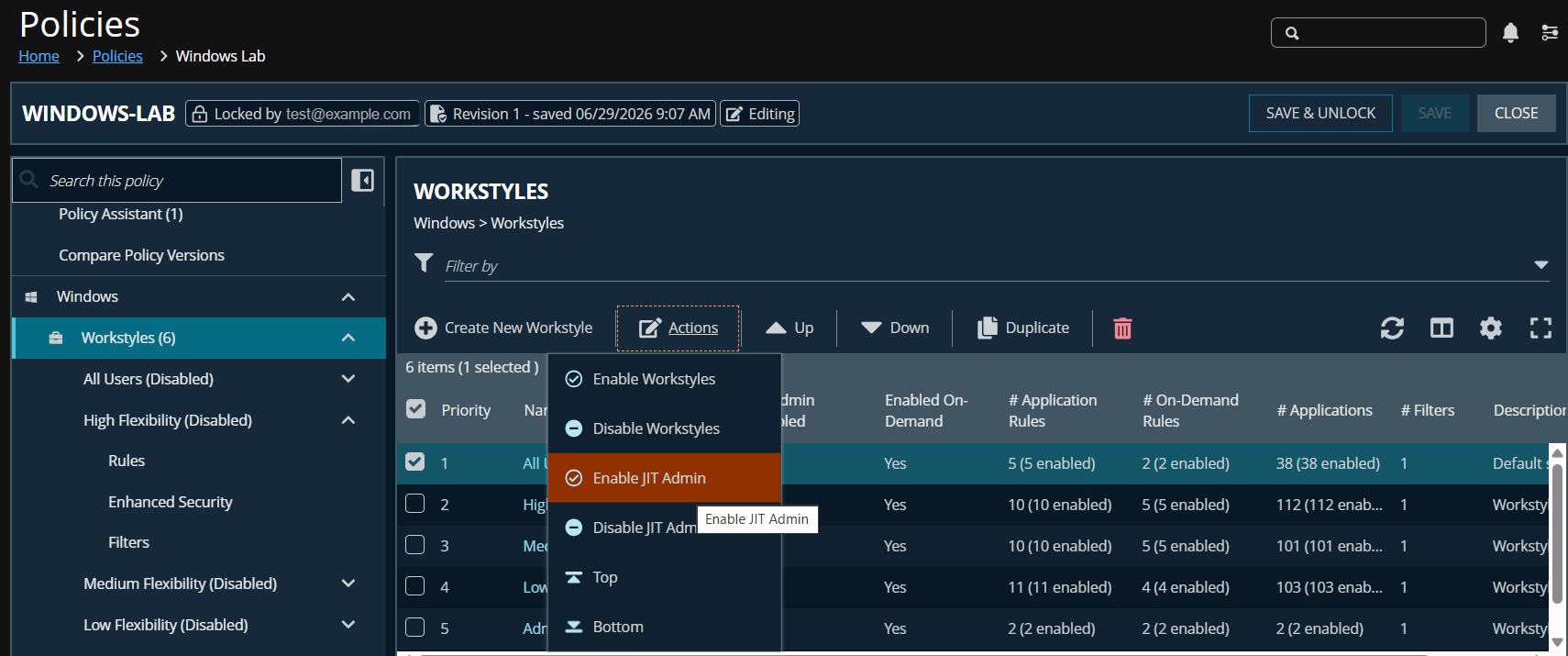Toggle fullscreen expand icon

pyautogui.click(x=1540, y=328)
